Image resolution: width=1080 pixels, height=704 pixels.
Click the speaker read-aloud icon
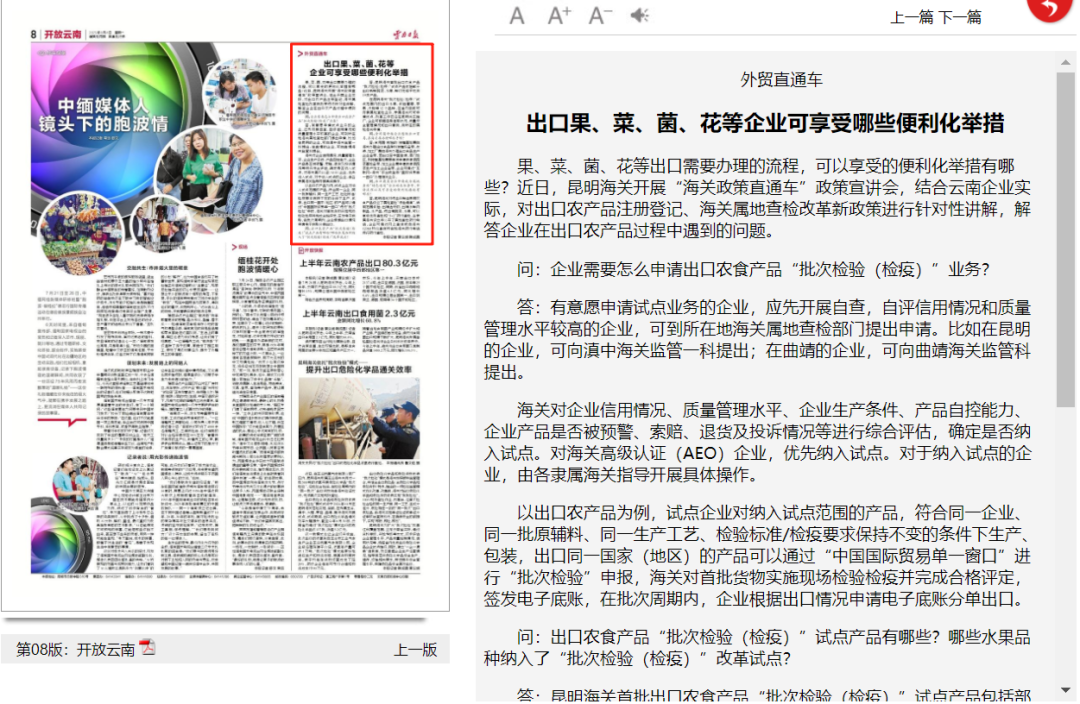point(639,16)
